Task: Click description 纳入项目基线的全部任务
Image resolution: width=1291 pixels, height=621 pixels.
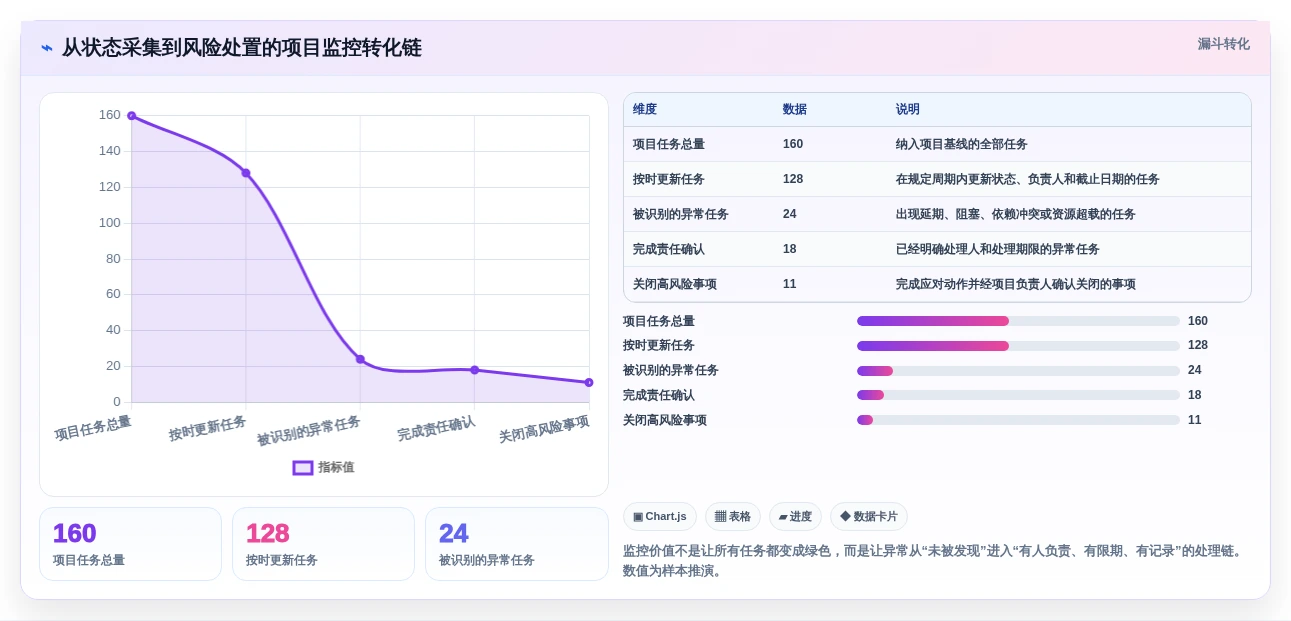Action: [x=962, y=144]
